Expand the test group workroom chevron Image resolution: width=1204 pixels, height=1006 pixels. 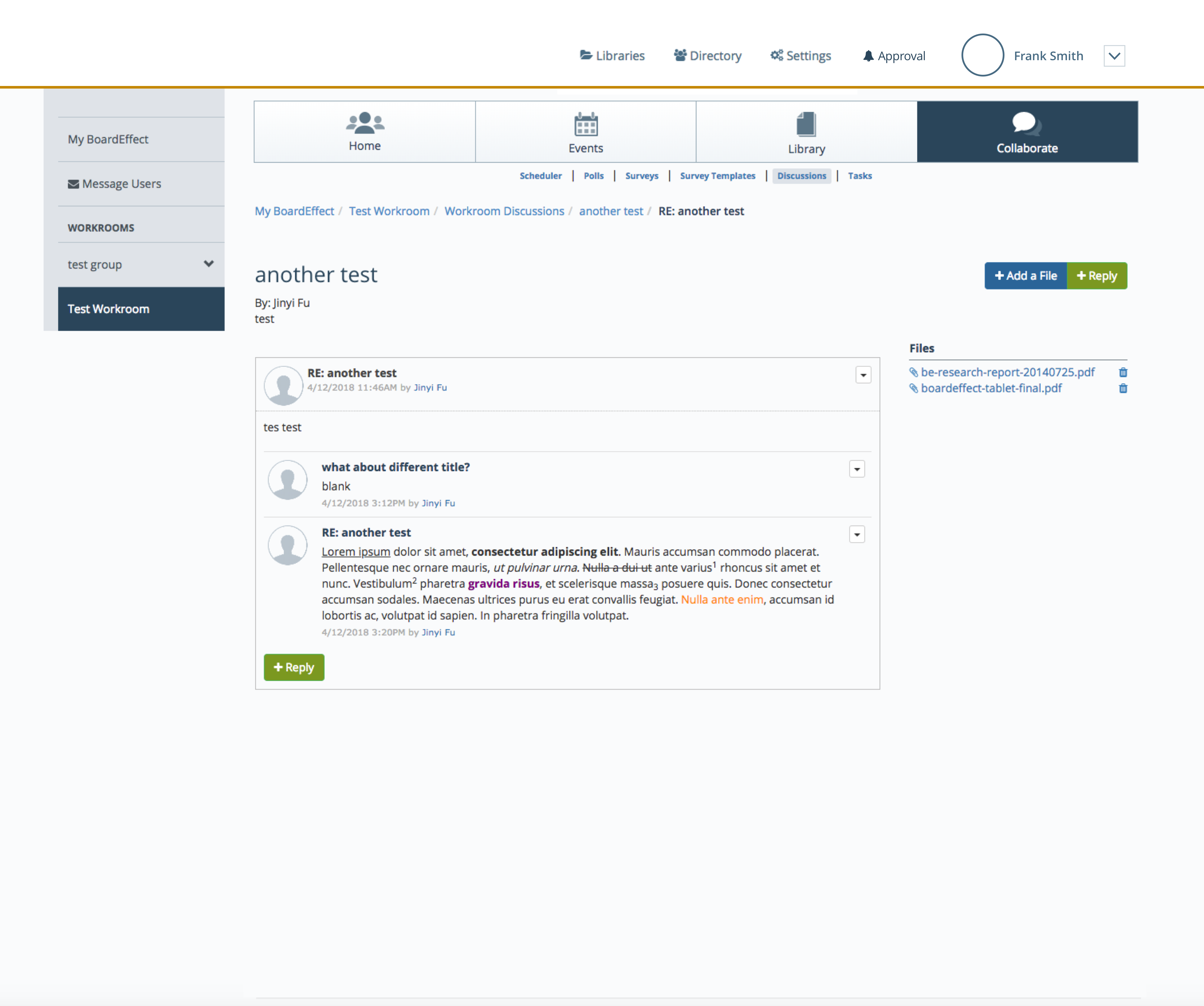point(209,264)
